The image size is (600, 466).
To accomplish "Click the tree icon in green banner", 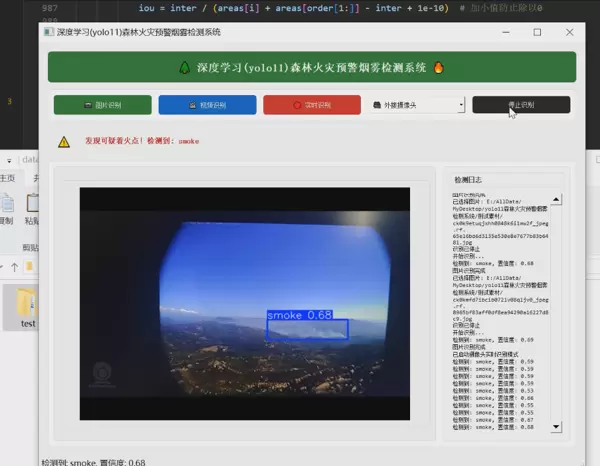I will 184,68.
